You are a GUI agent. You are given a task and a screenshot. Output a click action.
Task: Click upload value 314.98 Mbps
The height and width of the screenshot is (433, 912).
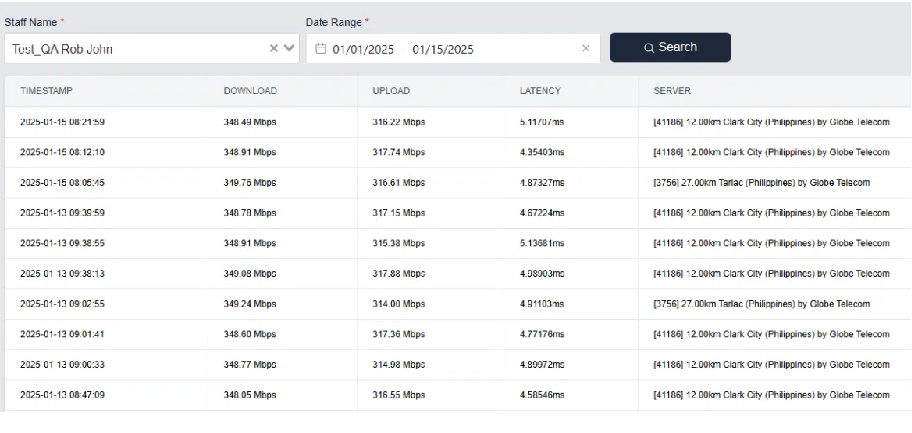[399, 364]
